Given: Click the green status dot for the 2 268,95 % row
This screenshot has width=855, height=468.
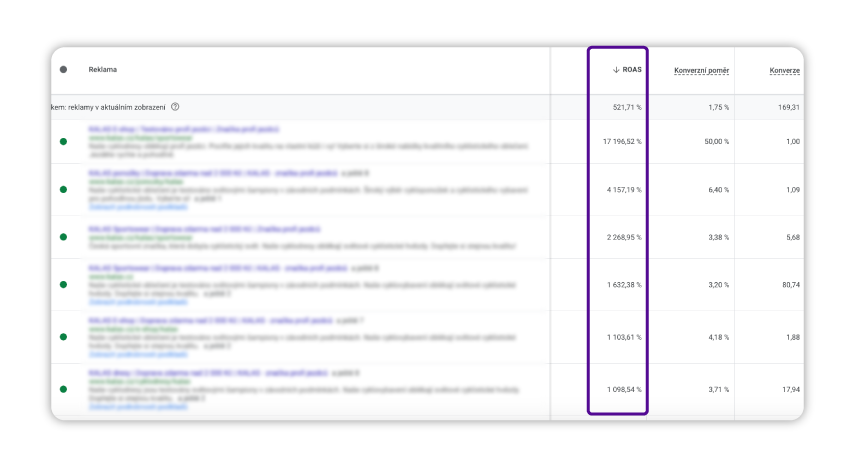Looking at the screenshot, I should tap(64, 237).
